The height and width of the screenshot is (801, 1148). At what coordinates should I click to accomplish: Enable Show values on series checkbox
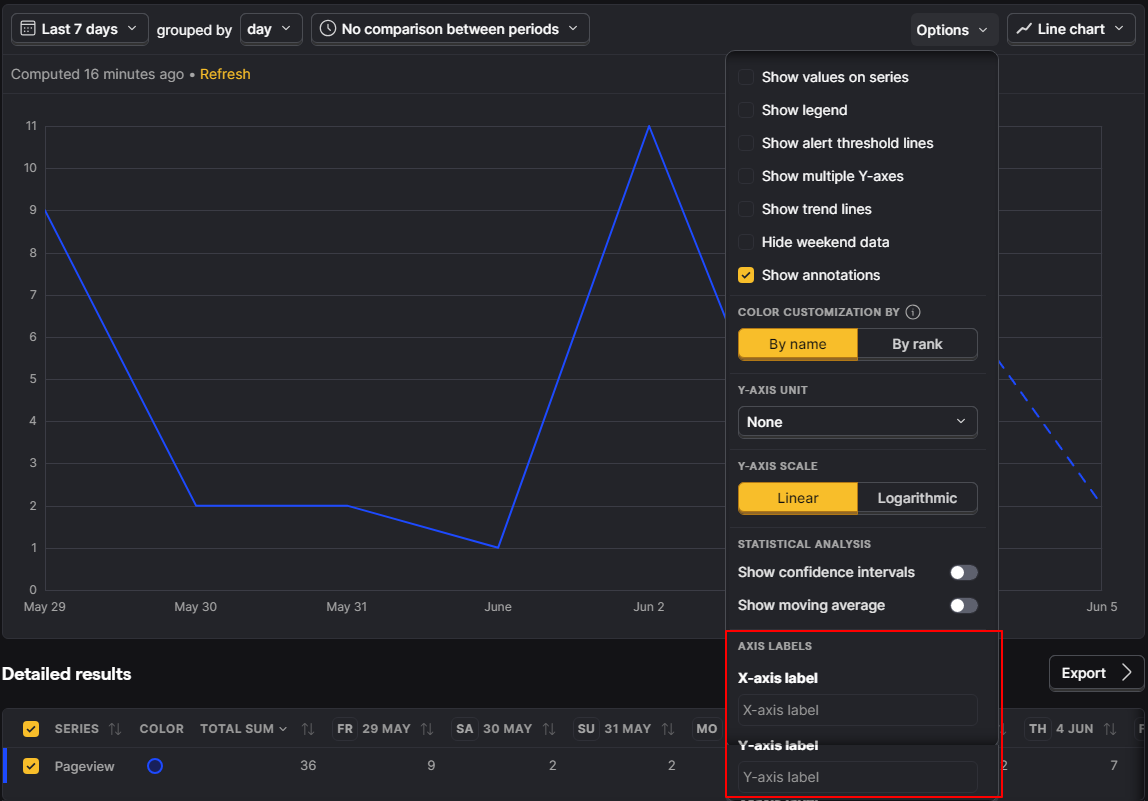746,77
